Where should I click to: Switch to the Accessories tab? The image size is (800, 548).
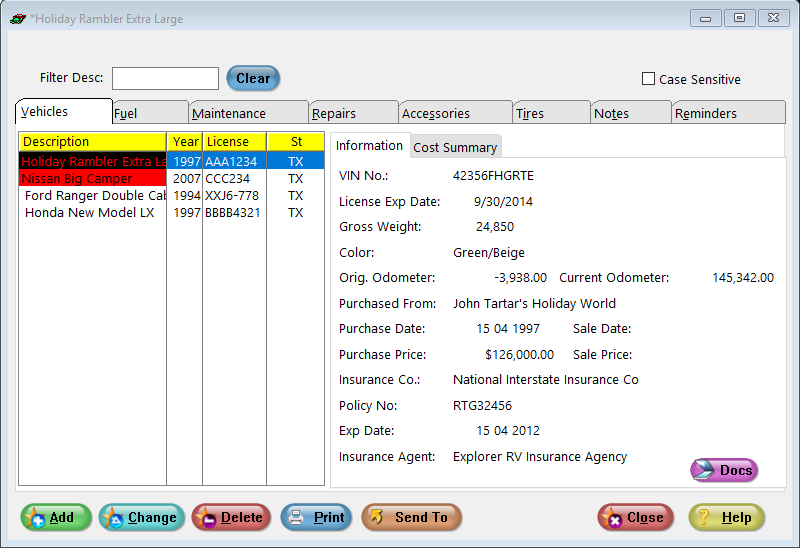(x=456, y=113)
